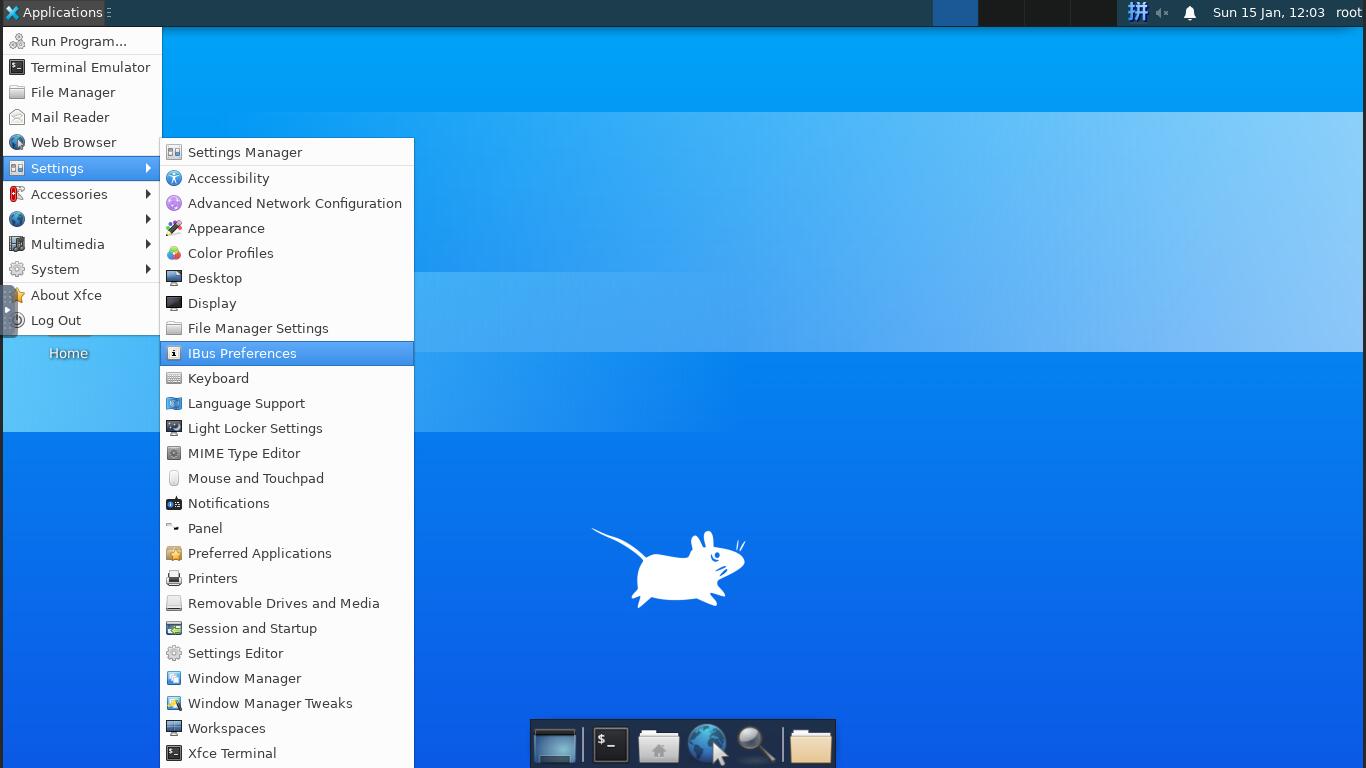This screenshot has height=768, width=1366.
Task: Click Accessibility icon in Settings submenu
Action: click(174, 178)
